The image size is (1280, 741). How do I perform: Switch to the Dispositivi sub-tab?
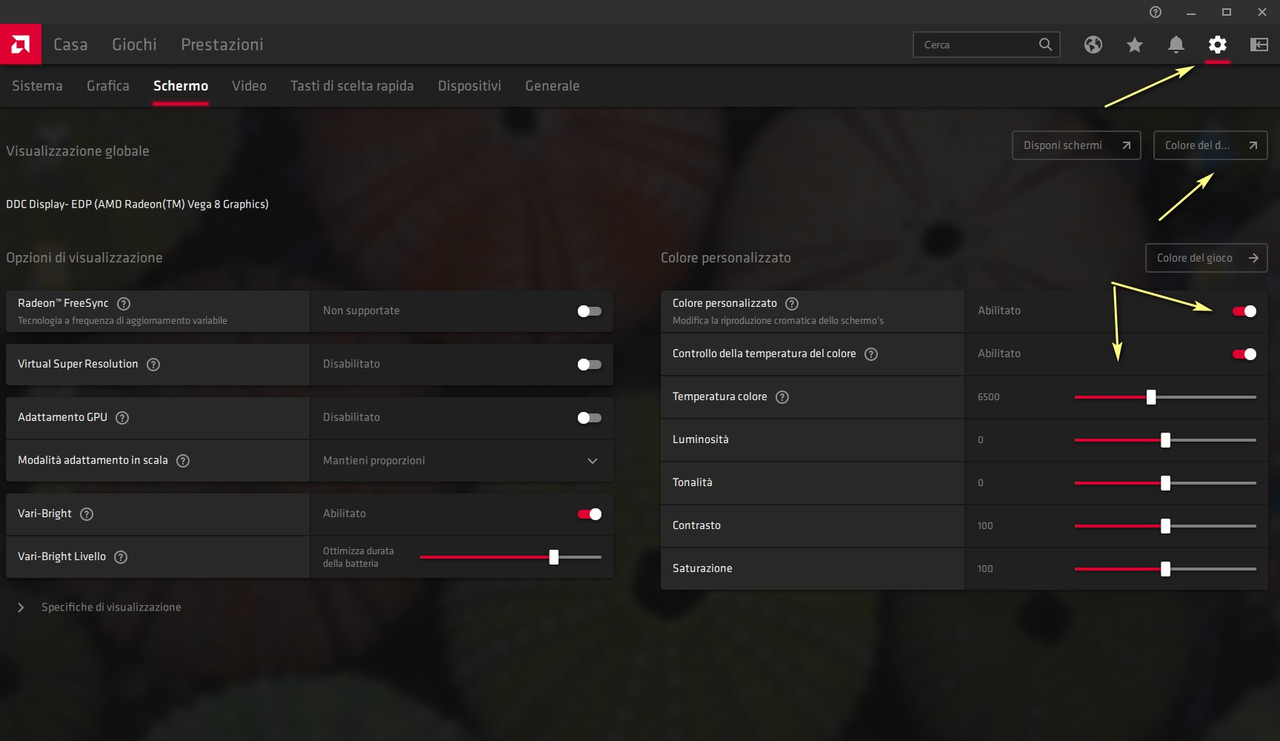click(469, 86)
